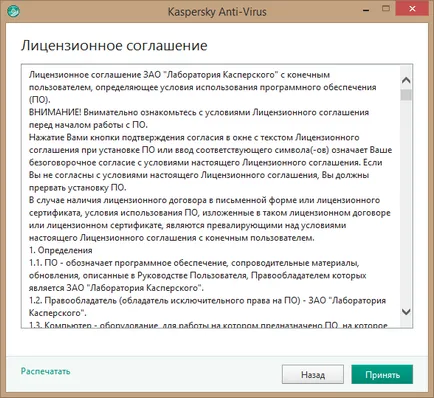This screenshot has width=434, height=398.
Task: Open the Распечатать link to print the agreement
Action: [45, 371]
